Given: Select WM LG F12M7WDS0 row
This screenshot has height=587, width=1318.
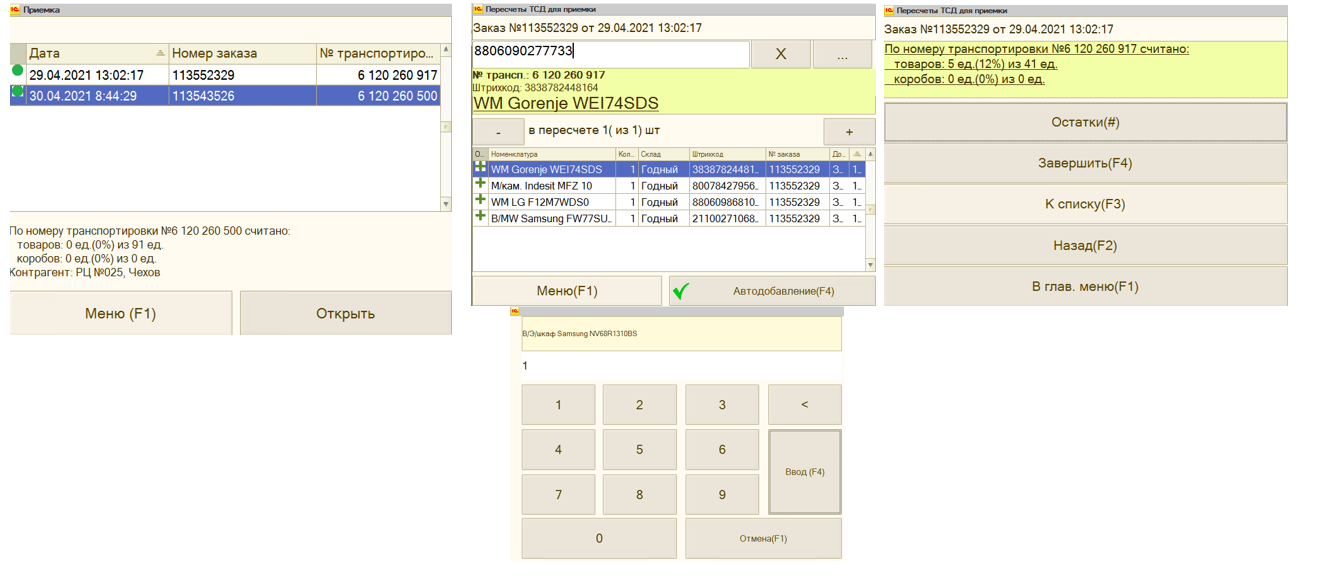Looking at the screenshot, I should [668, 202].
